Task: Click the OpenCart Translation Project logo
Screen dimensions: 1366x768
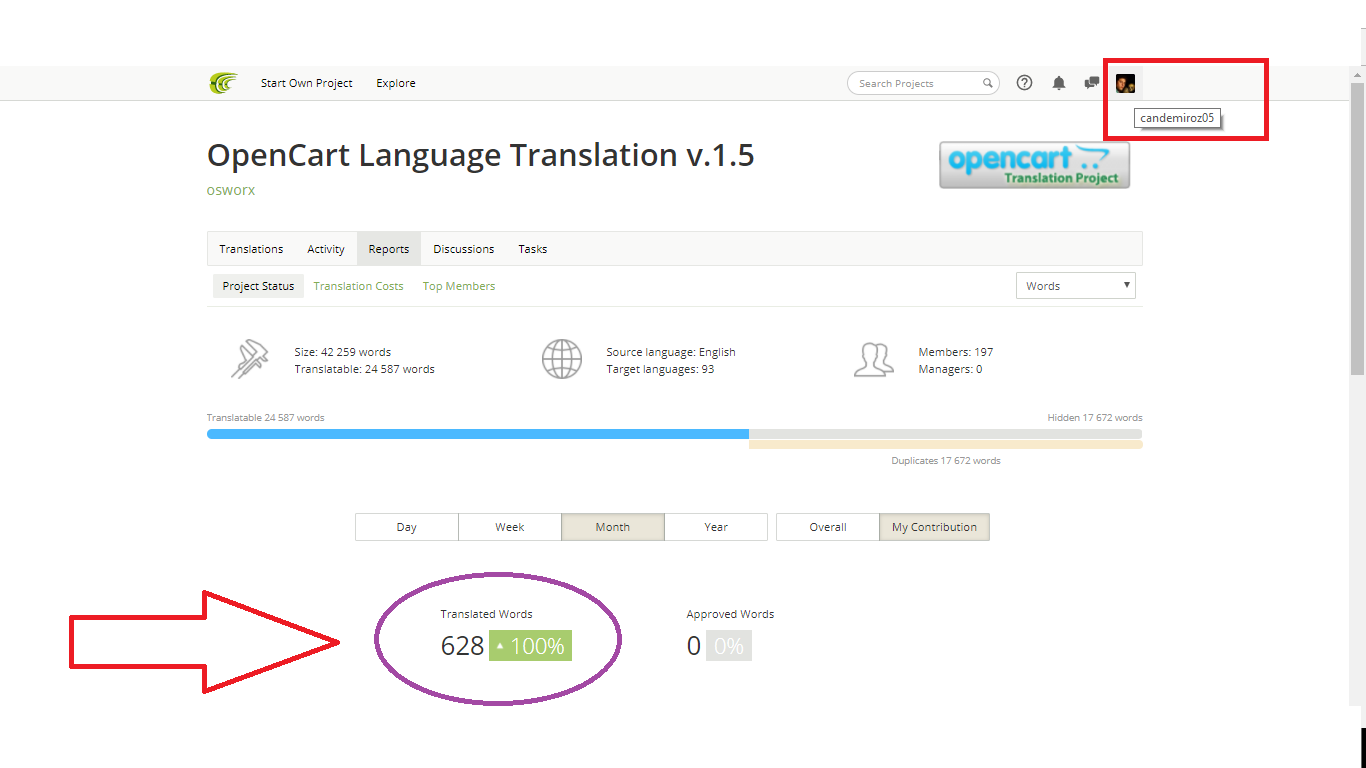Action: (1034, 165)
